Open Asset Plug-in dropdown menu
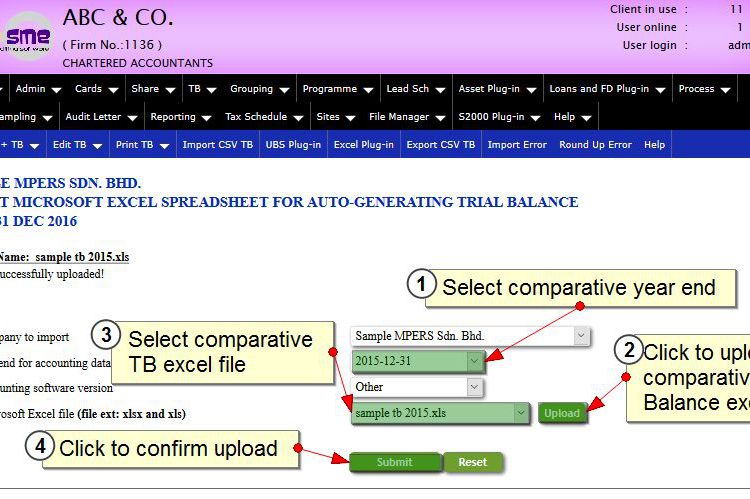This screenshot has height=499, width=750. click(497, 89)
